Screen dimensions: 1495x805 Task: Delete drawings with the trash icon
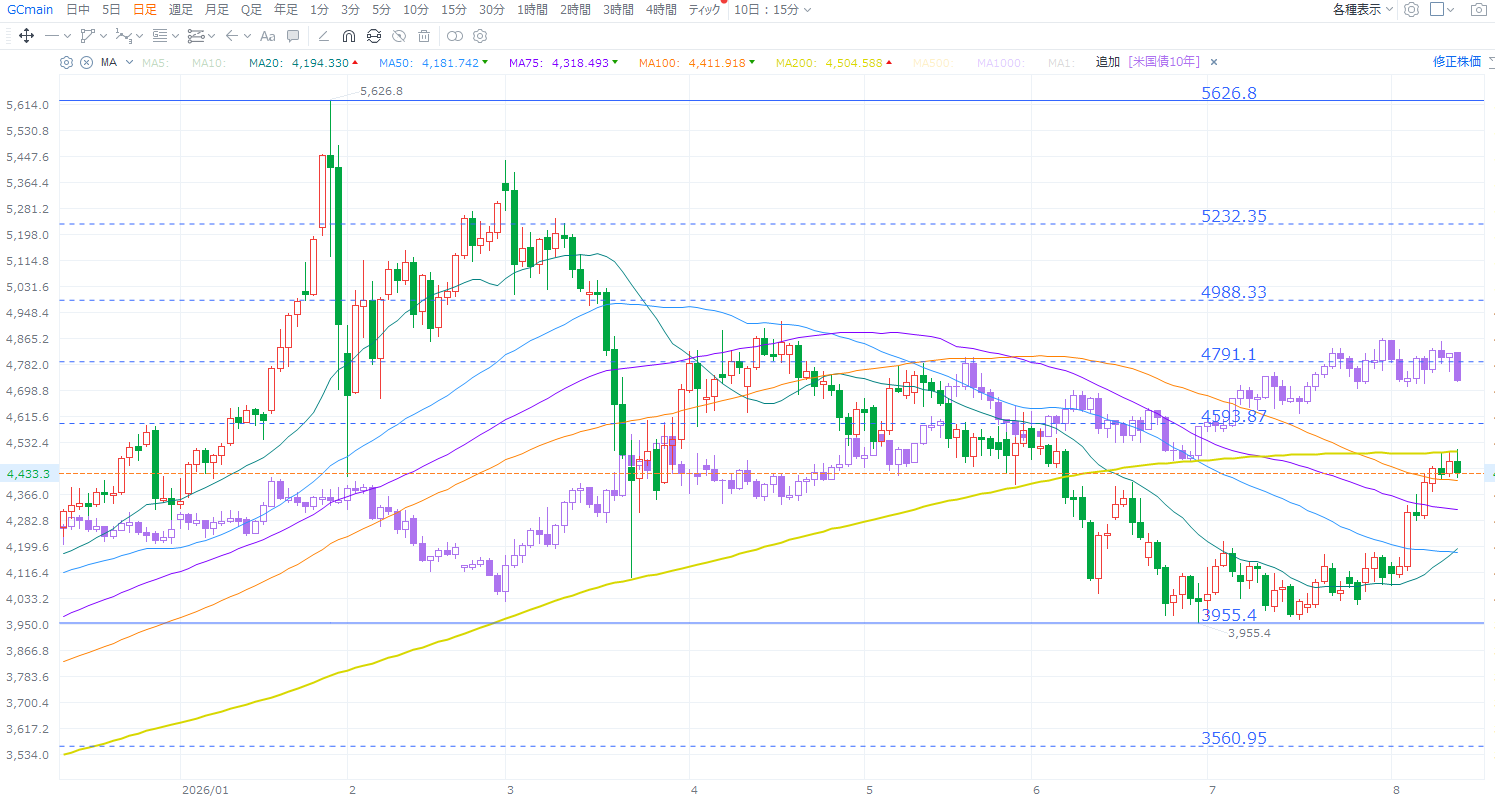pyautogui.click(x=424, y=36)
